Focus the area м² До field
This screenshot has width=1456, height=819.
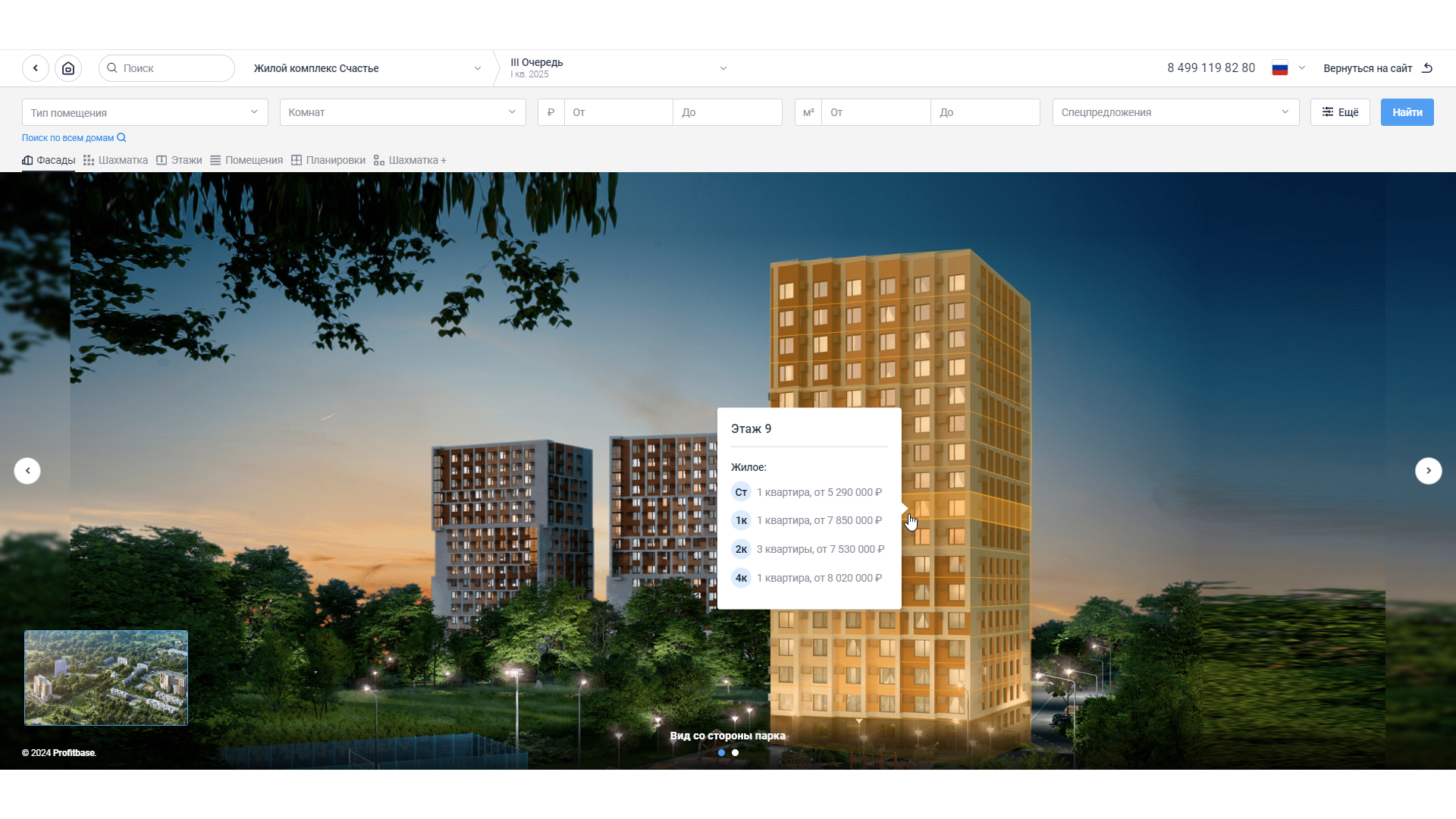tap(985, 112)
